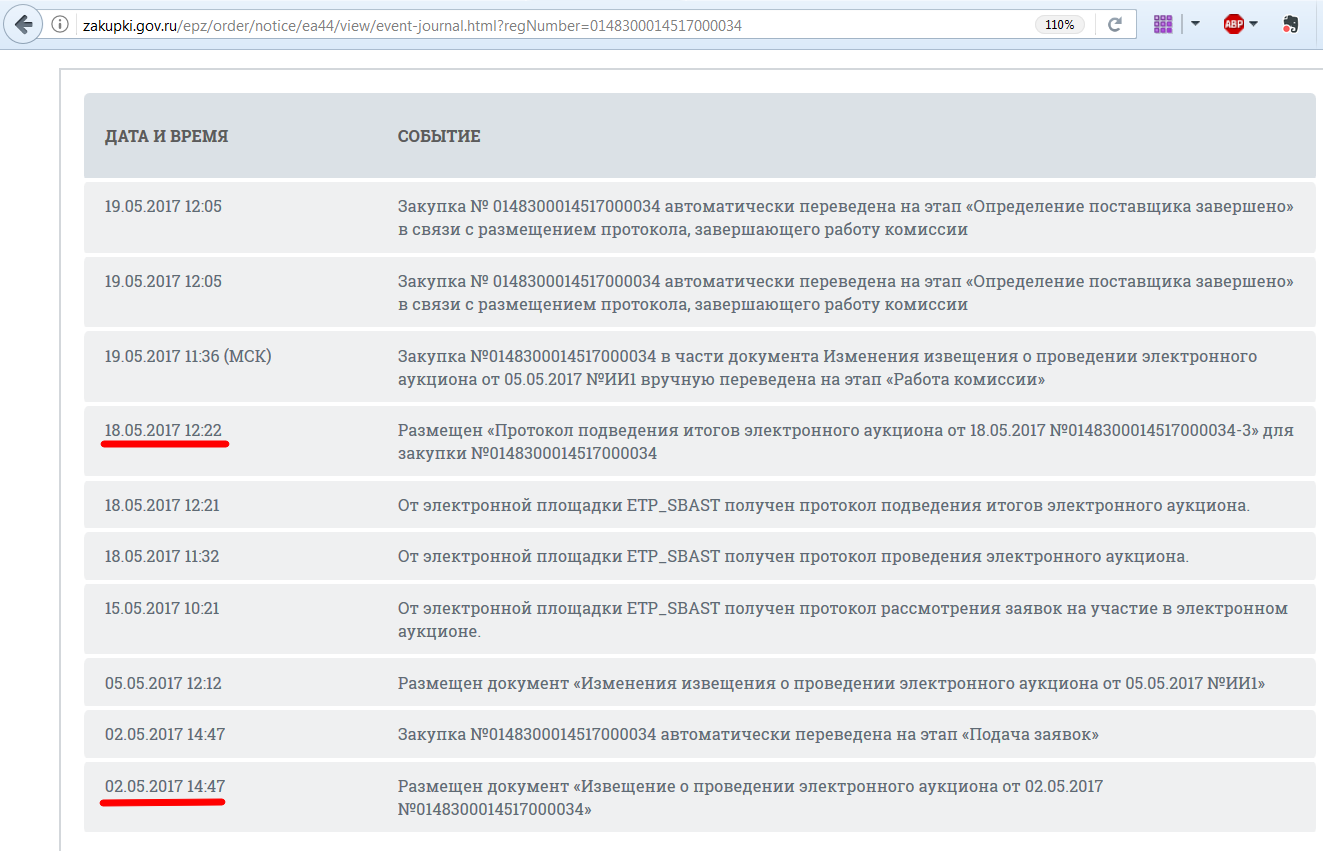The width and height of the screenshot is (1323, 851).
Task: Reload the page with the refresh icon
Action: [x=1115, y=25]
